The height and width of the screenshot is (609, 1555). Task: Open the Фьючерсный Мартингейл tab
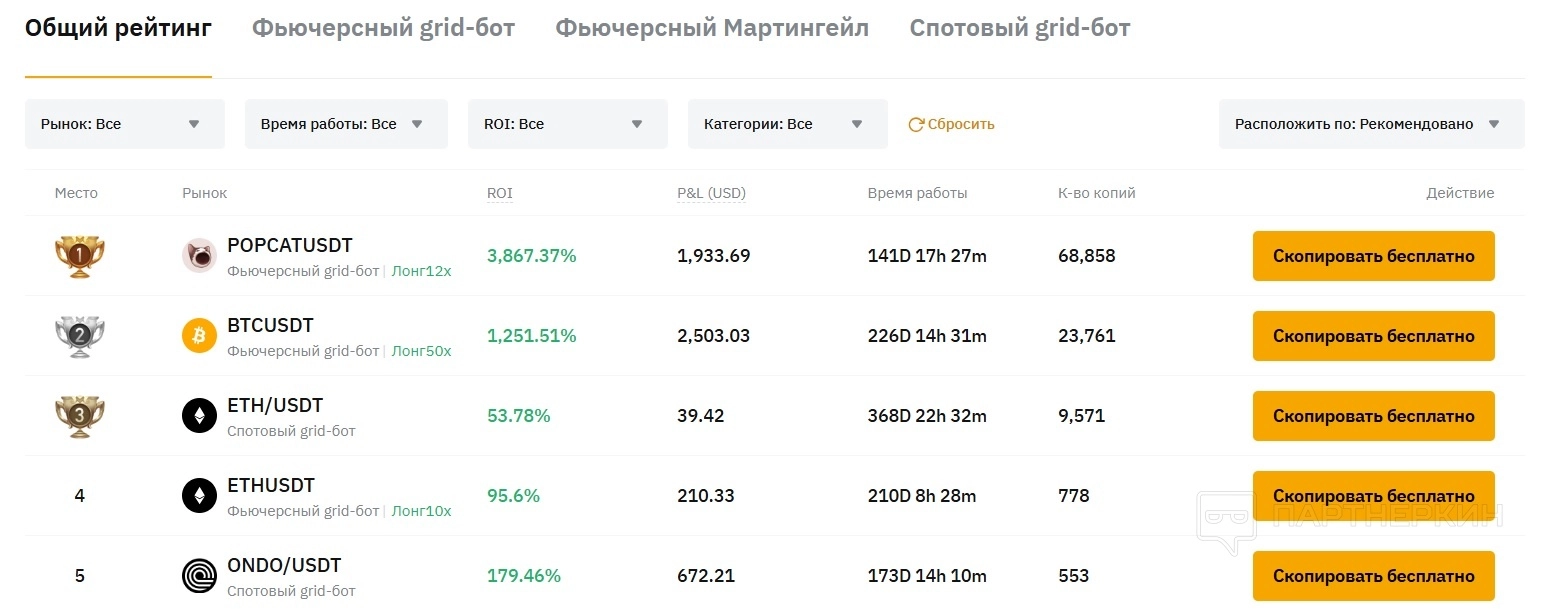(x=712, y=28)
